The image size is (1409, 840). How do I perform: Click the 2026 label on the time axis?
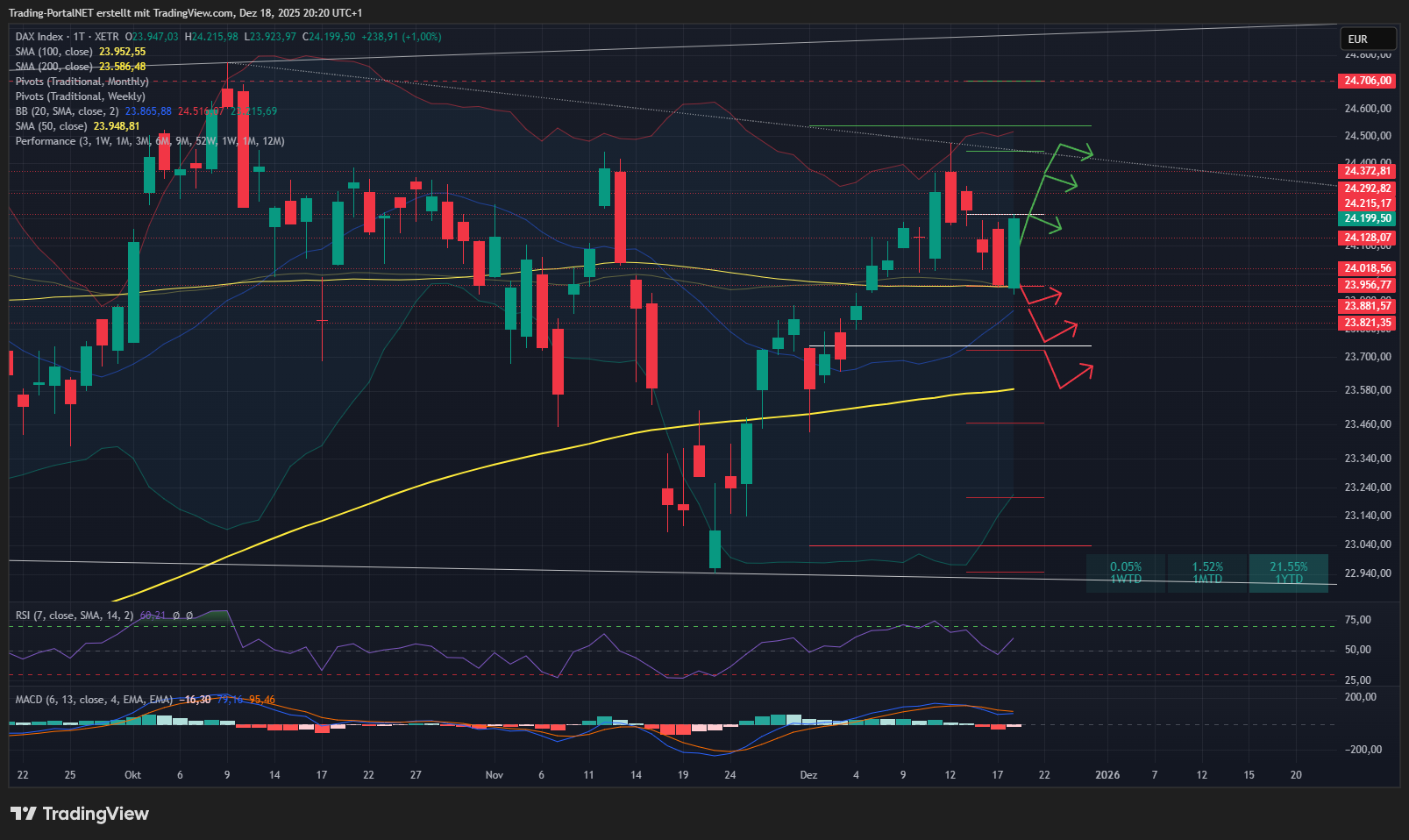coord(1107,775)
